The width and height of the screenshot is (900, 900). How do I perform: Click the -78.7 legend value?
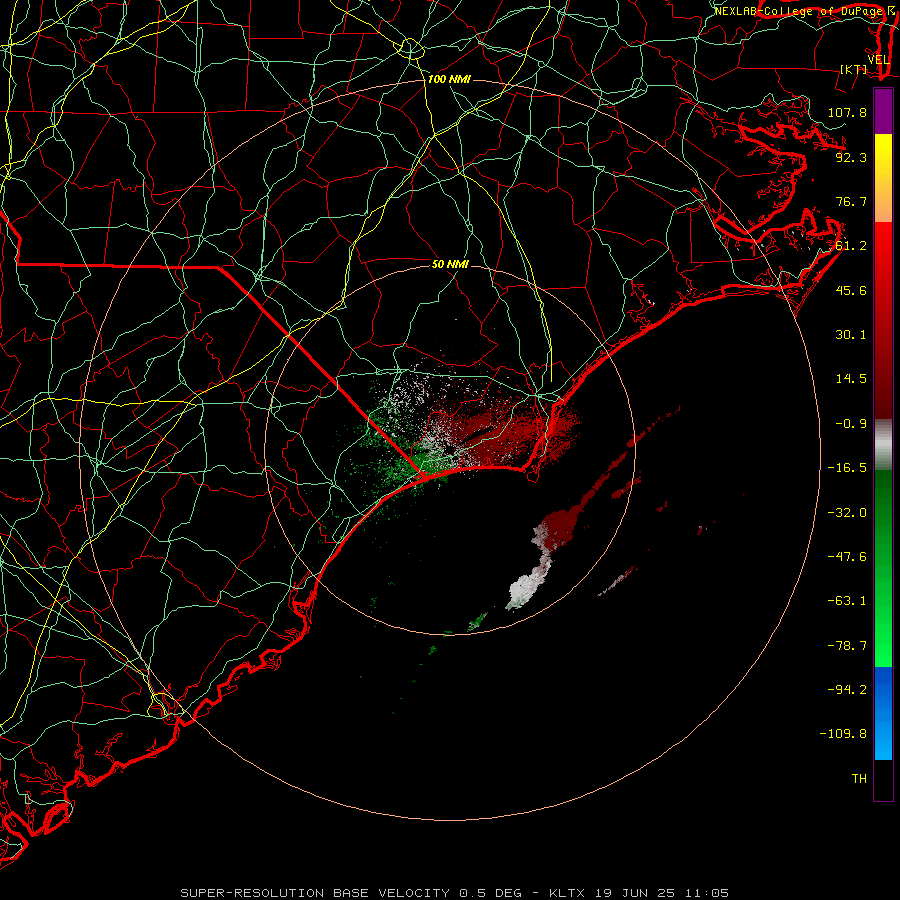pyautogui.click(x=847, y=646)
